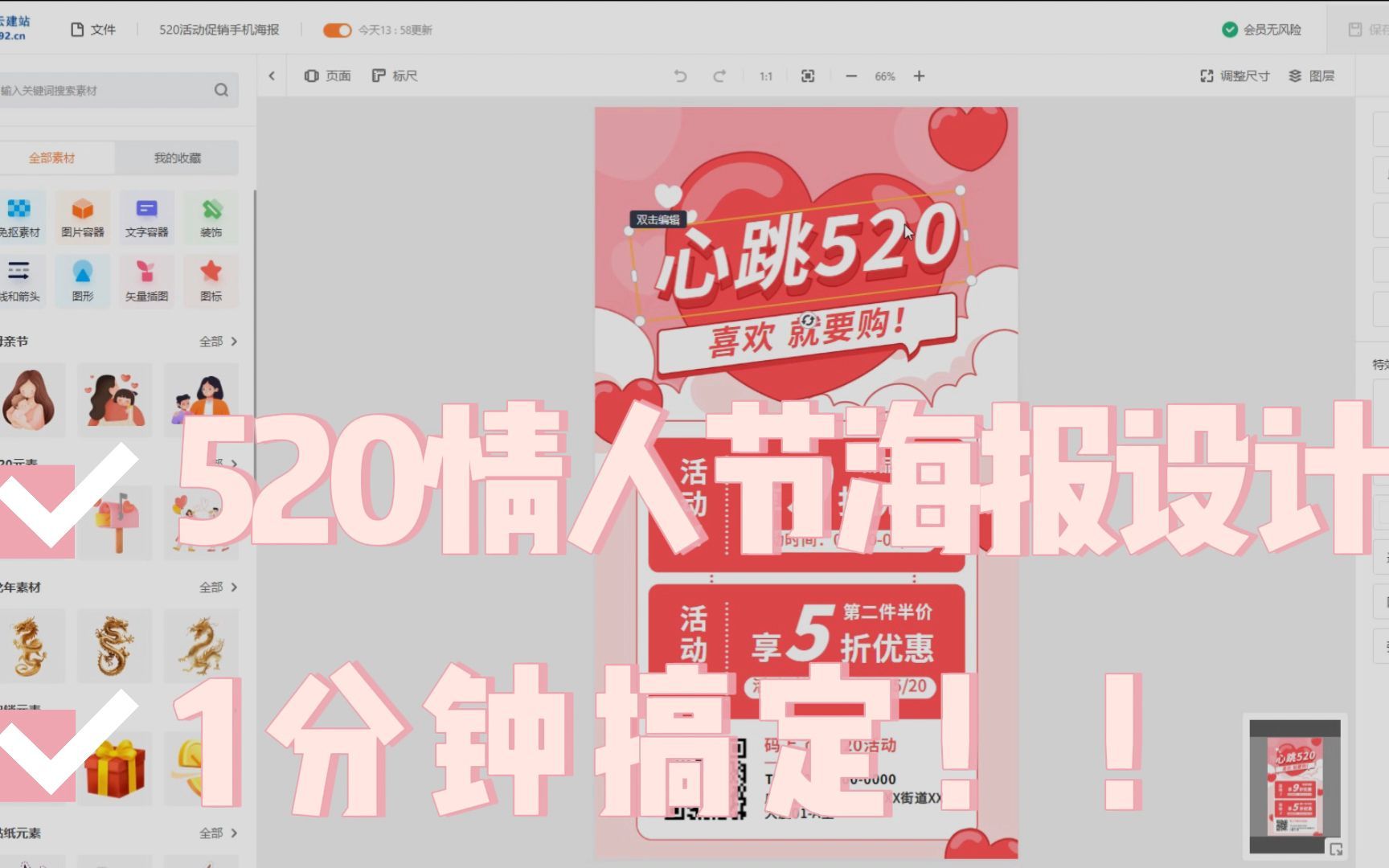Open the 页面 pages panel
Viewport: 1389px width, 868px height.
[327, 76]
